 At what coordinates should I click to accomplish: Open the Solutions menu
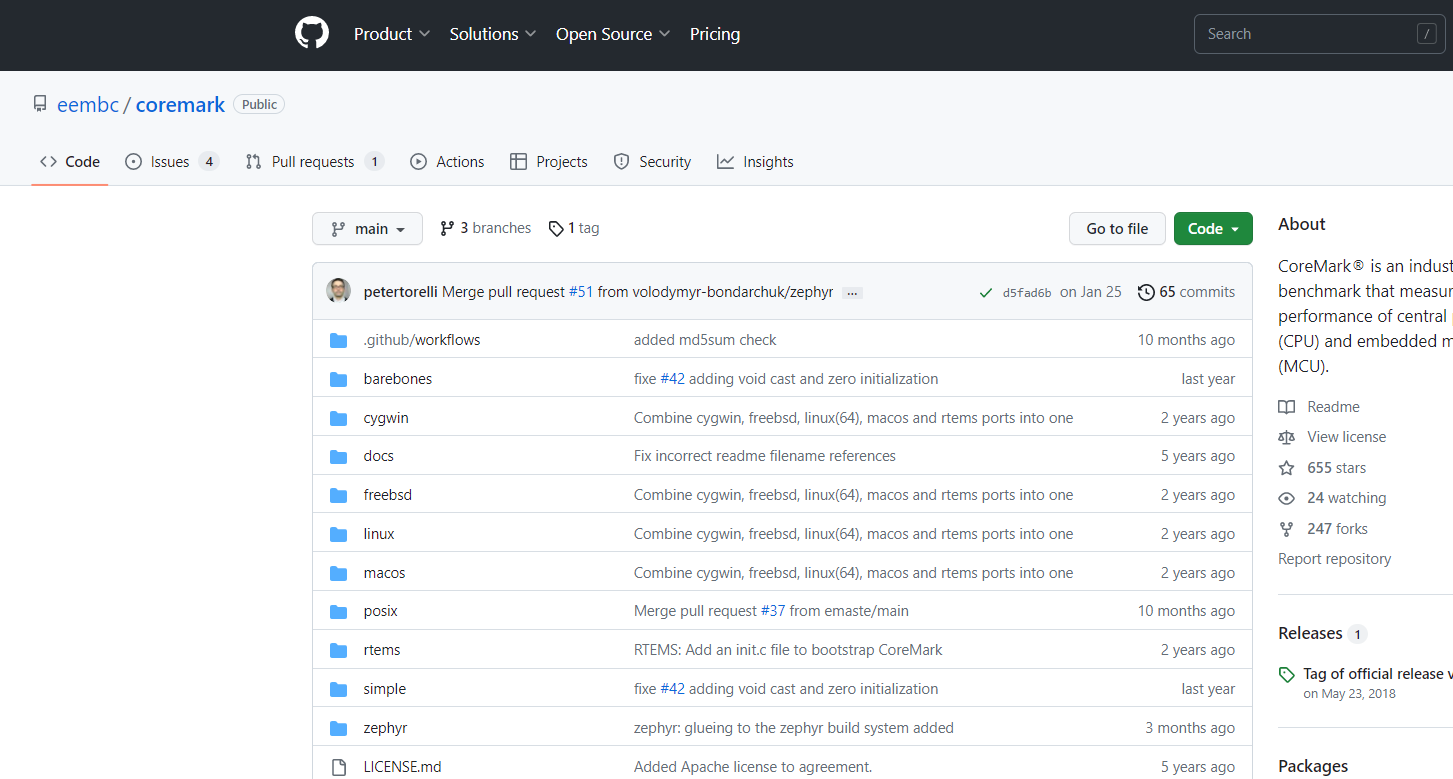pos(493,34)
